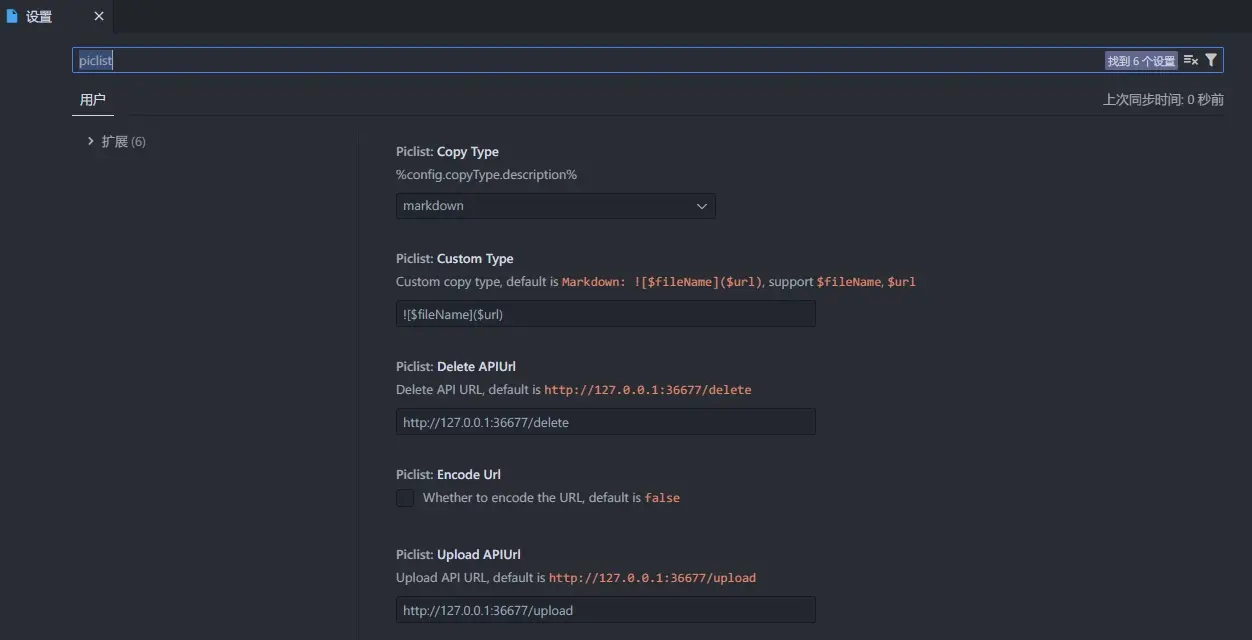Click the 找到 6 个设置 results badge

1140,59
